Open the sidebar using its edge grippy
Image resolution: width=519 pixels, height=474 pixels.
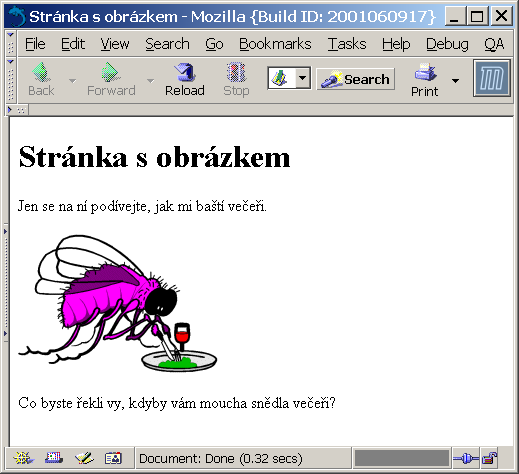pyautogui.click(x=6, y=282)
